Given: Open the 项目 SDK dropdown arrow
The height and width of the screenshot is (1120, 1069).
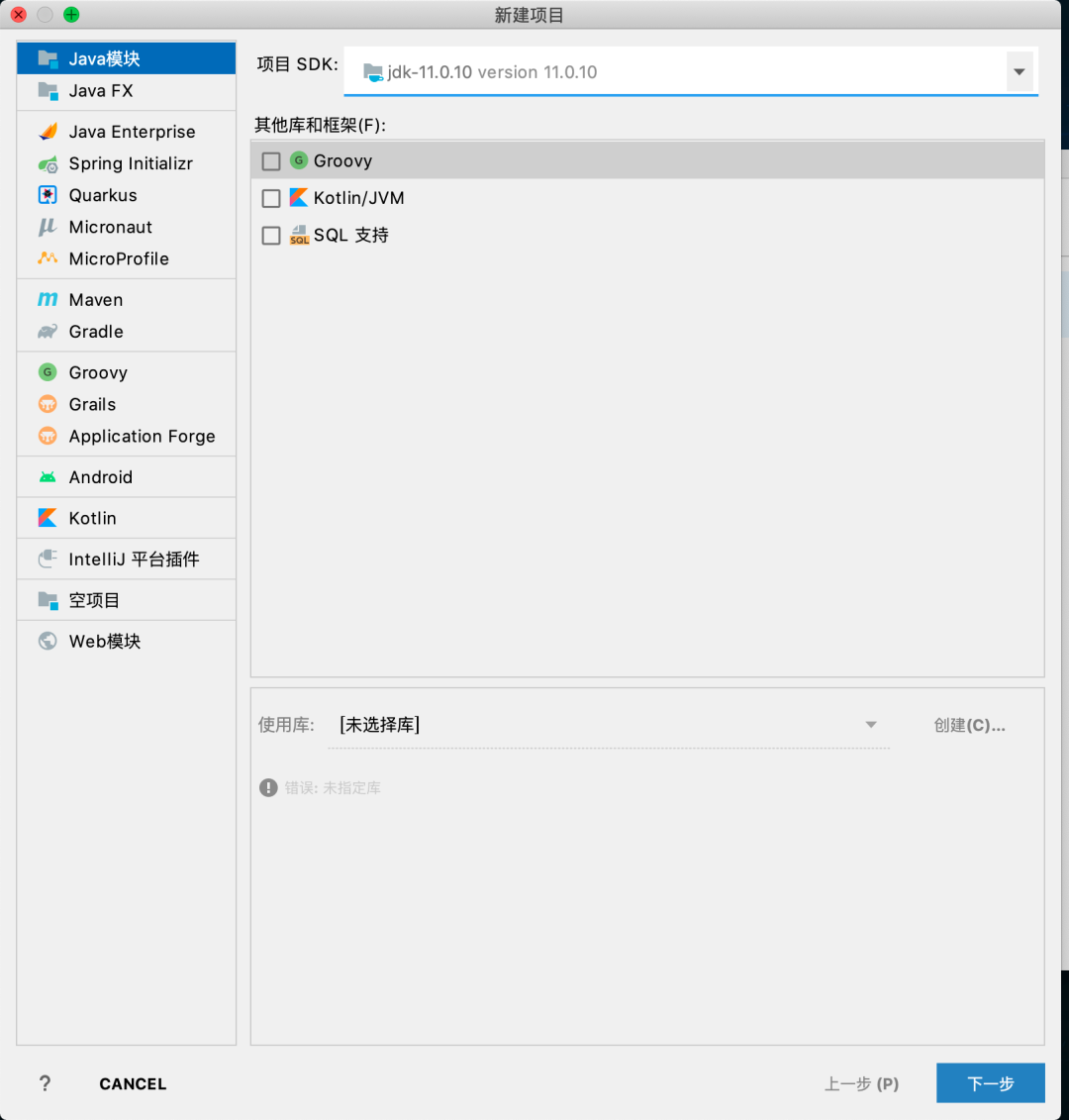Looking at the screenshot, I should click(1019, 71).
